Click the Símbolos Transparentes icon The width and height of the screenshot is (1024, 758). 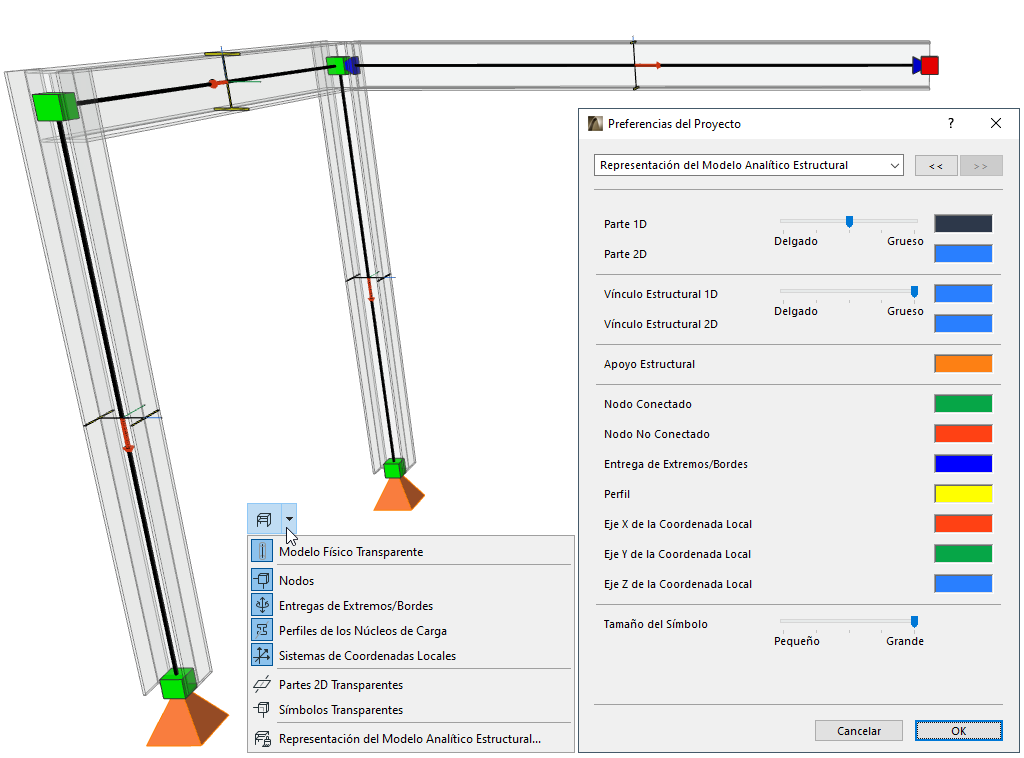pos(262,709)
